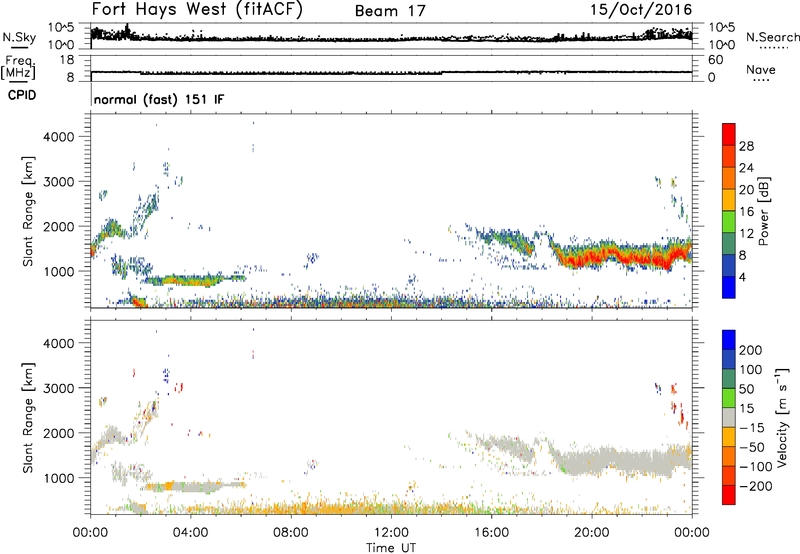Click the '12:00' time axis tick label
This screenshot has width=800, height=554.
[391, 533]
